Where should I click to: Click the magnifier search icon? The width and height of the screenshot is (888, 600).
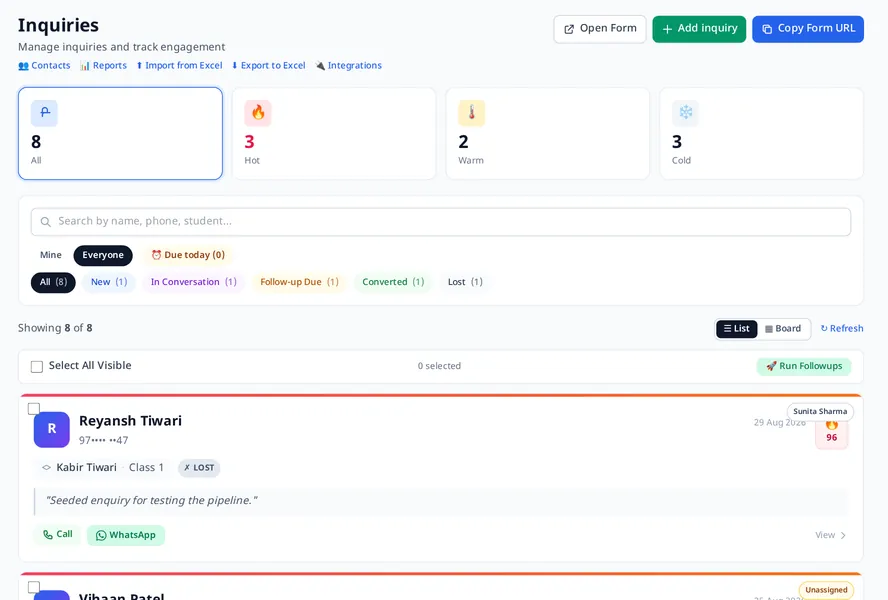[46, 222]
